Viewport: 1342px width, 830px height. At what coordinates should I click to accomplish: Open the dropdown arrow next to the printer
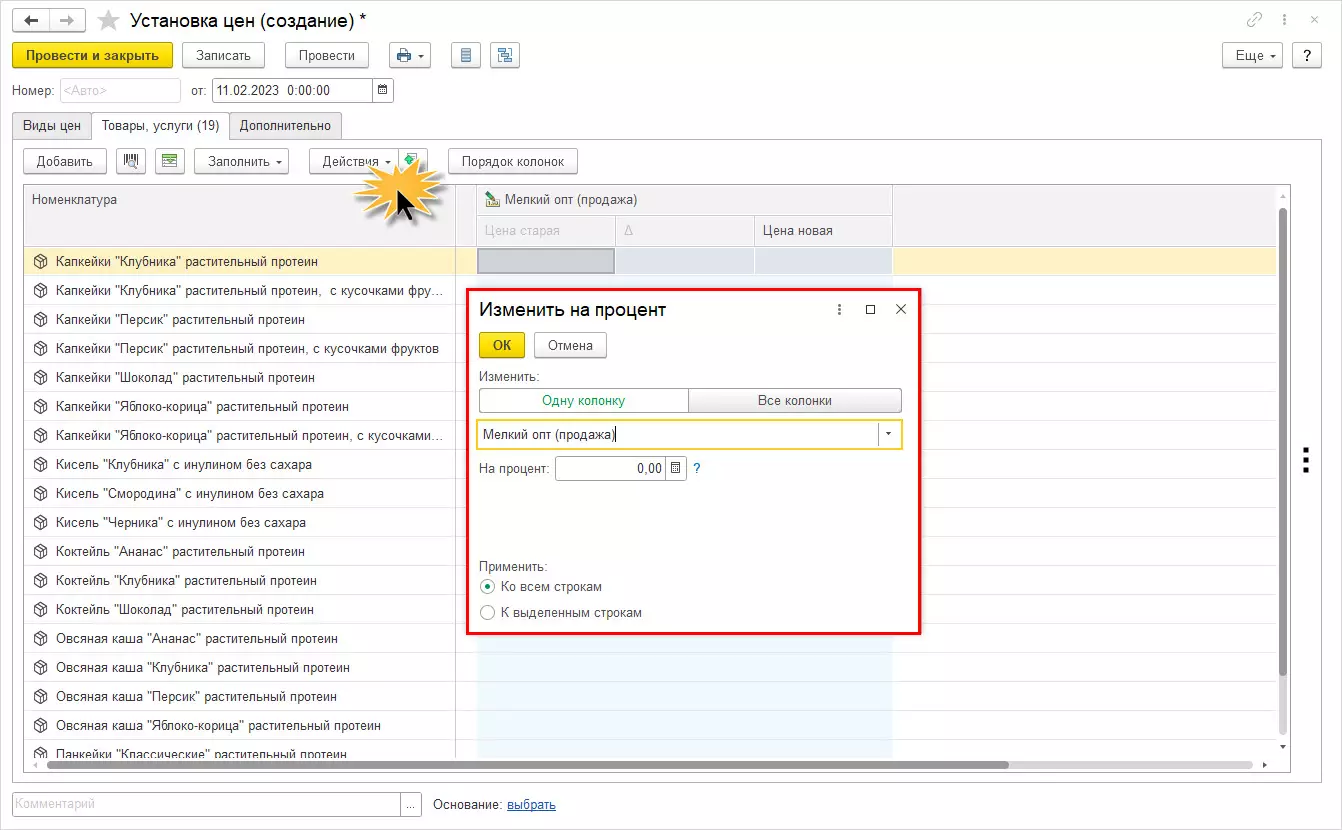(423, 56)
